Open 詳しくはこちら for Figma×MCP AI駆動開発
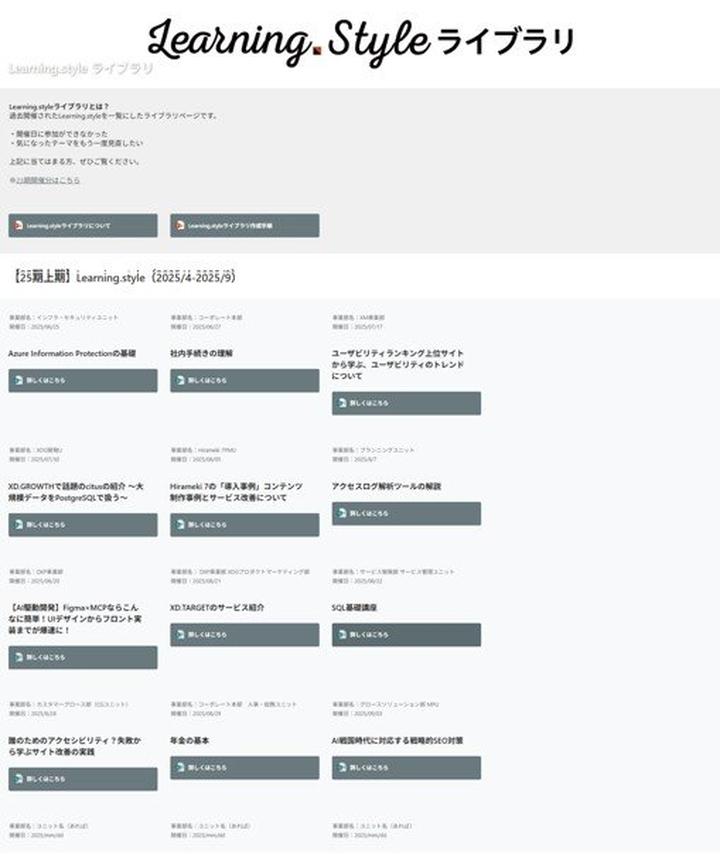The width and height of the screenshot is (720, 864). click(x=83, y=657)
